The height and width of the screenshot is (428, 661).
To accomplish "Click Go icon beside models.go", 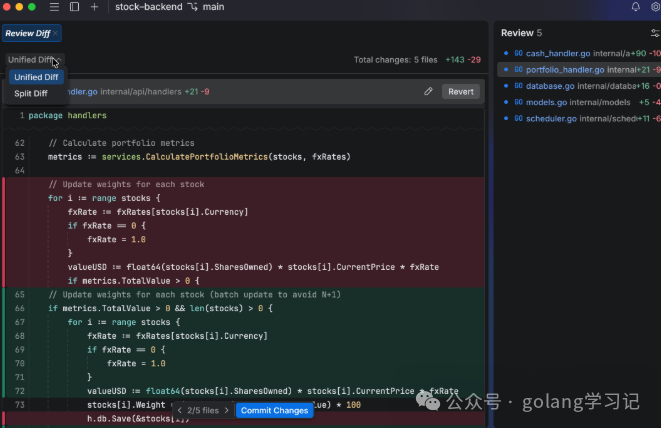I will pyautogui.click(x=519, y=102).
